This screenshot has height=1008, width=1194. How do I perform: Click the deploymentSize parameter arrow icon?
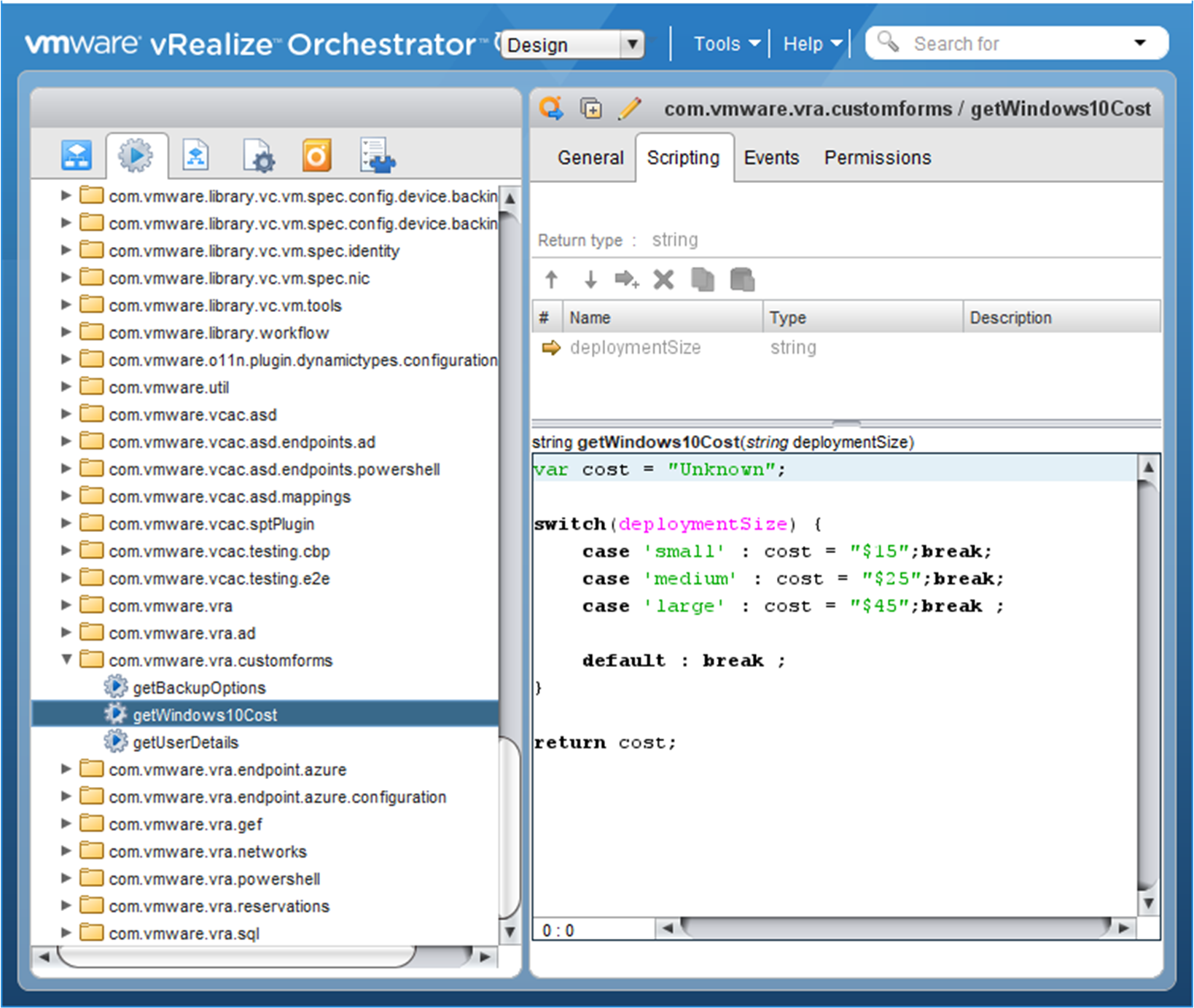[x=551, y=348]
